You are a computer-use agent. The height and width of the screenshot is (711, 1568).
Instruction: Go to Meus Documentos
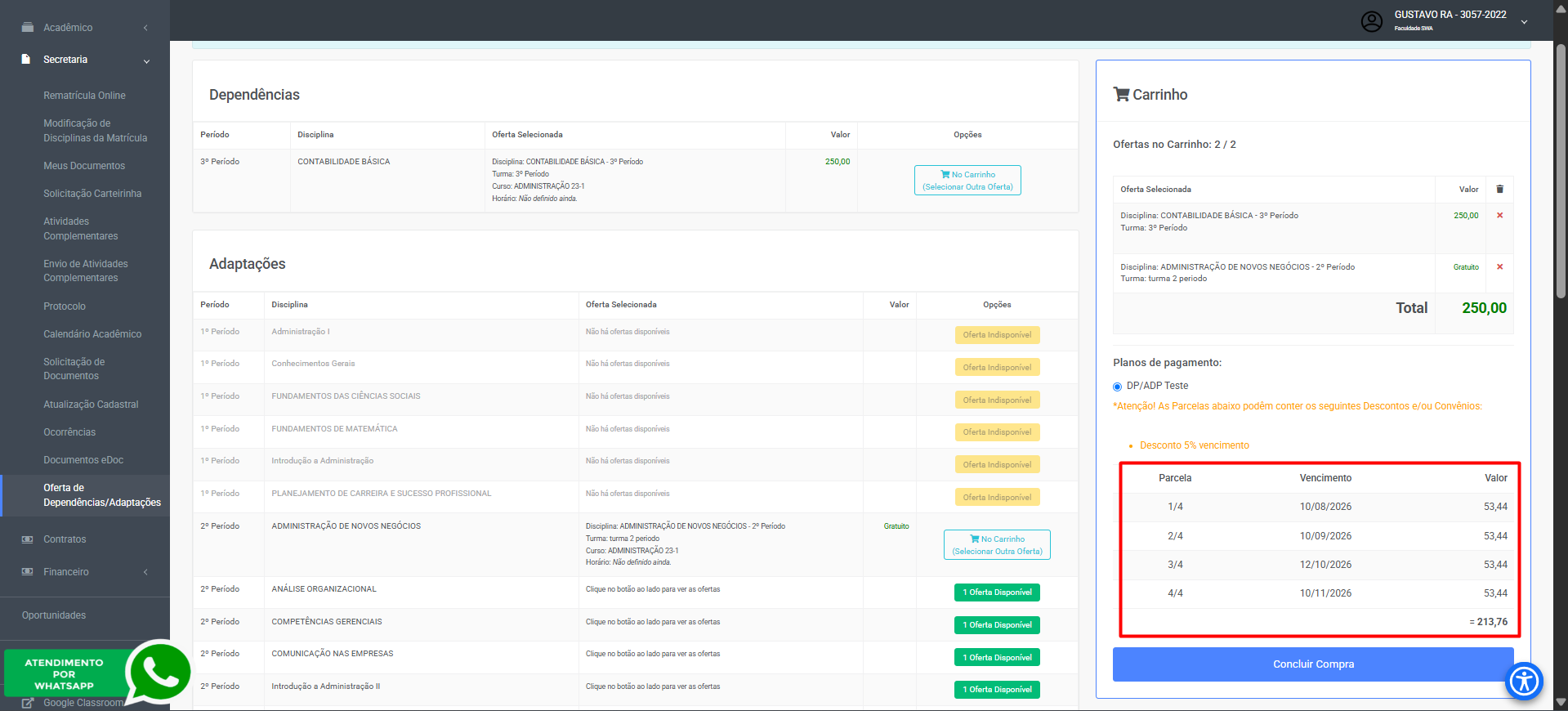coord(84,166)
